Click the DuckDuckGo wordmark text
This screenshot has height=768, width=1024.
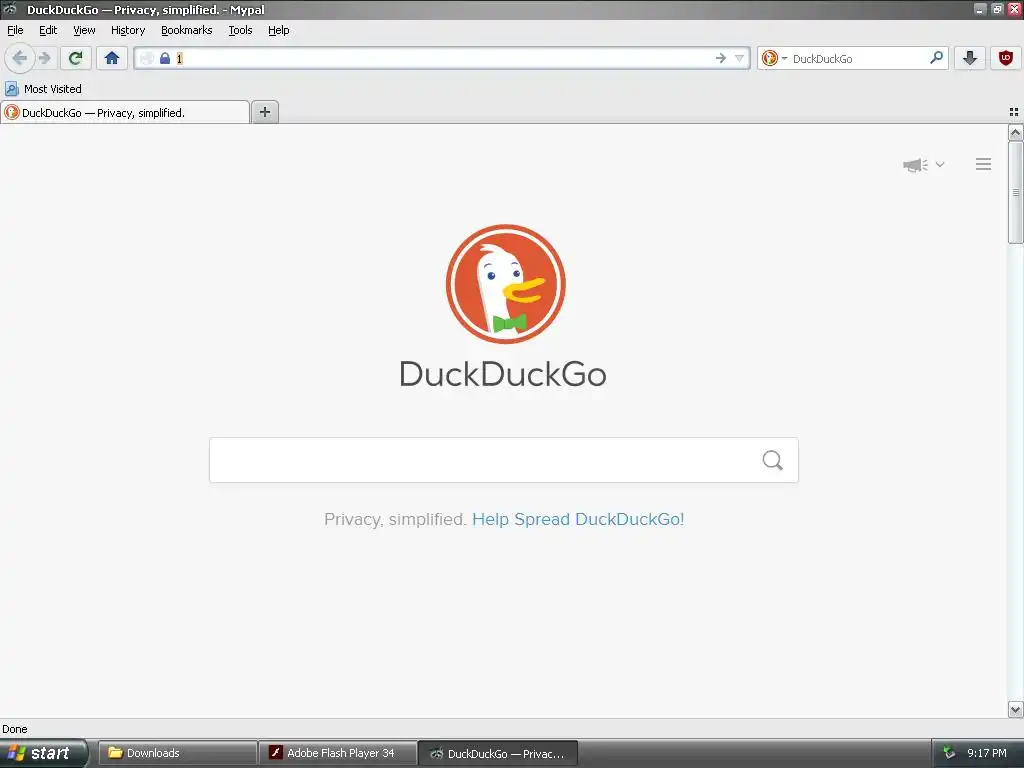click(503, 374)
